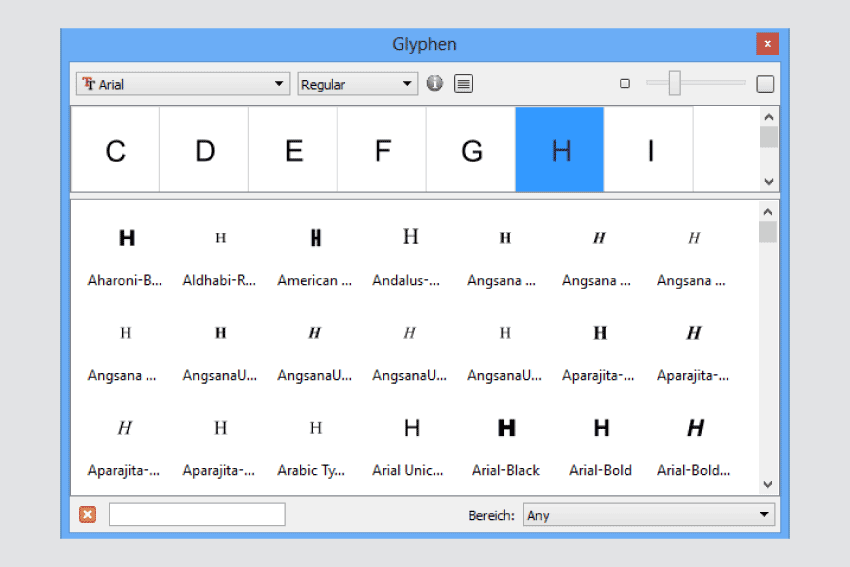Select glyph E in the glyph grid
The image size is (850, 567).
(293, 150)
